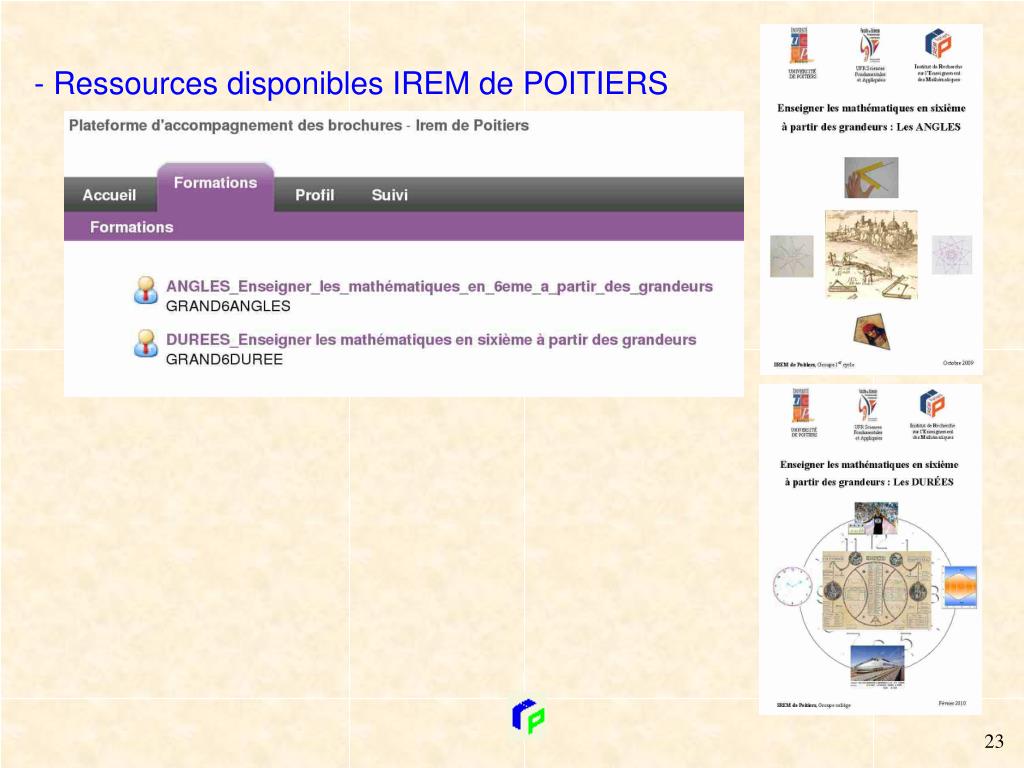
Task: Click the engraved city illustration on ANGLES cover
Action: 871,255
